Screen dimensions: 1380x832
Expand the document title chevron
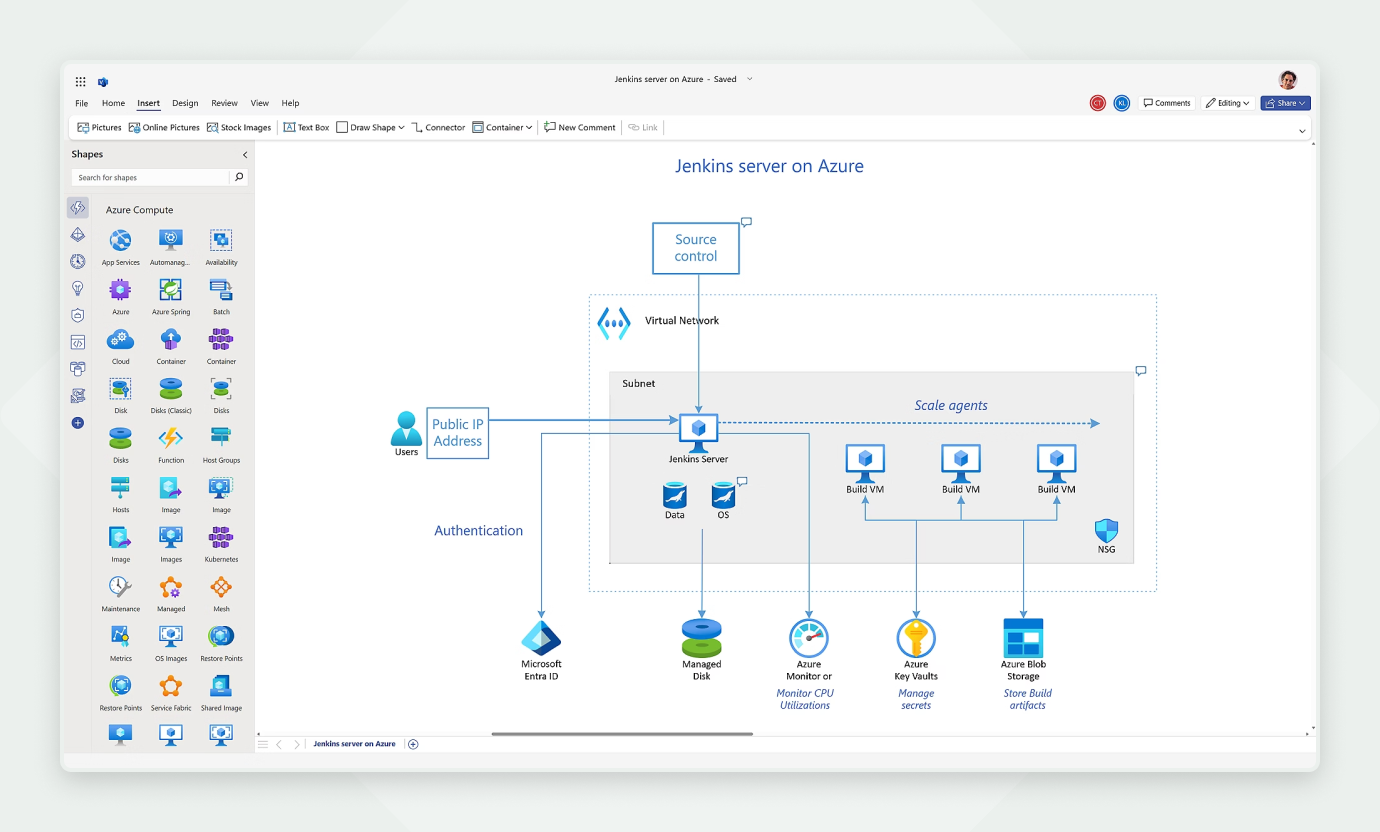(x=750, y=79)
